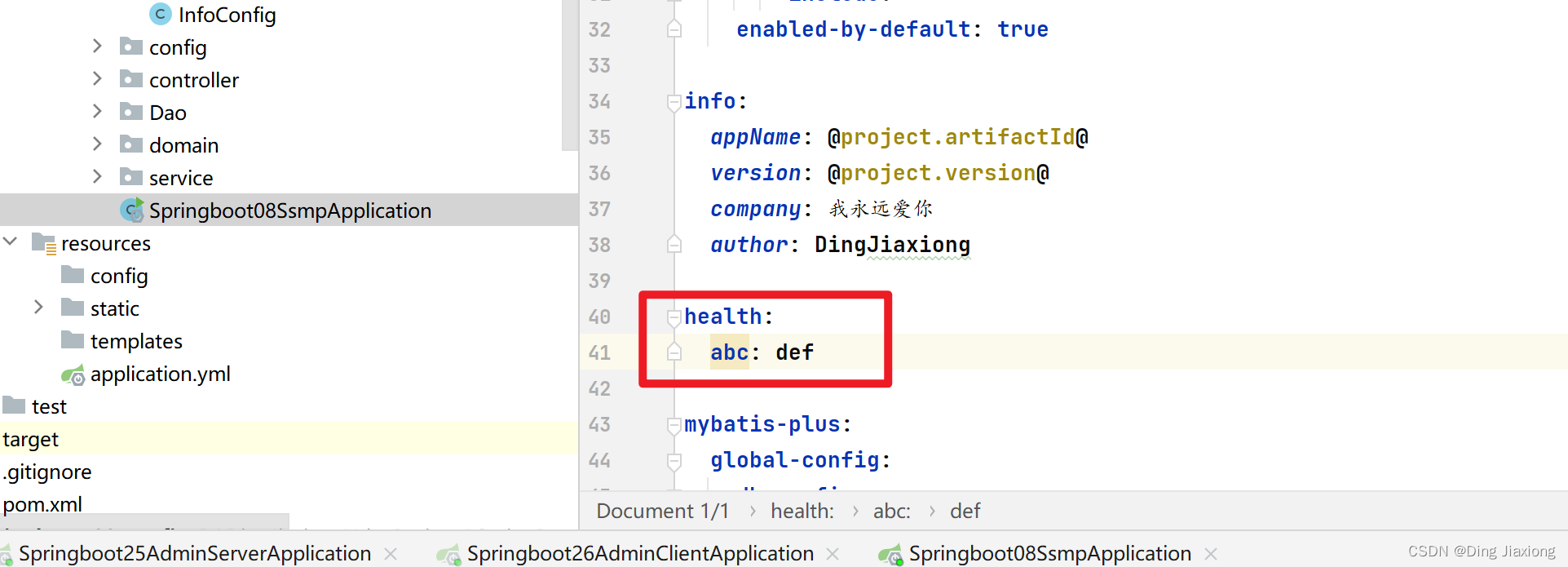Click the config folder icon under resources
The image size is (1568, 567).
pos(73,275)
